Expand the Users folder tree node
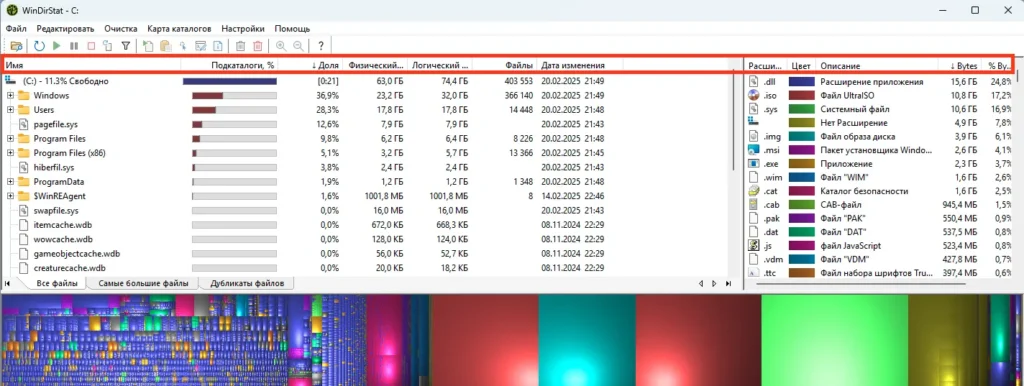The image size is (1024, 386). coord(10,110)
